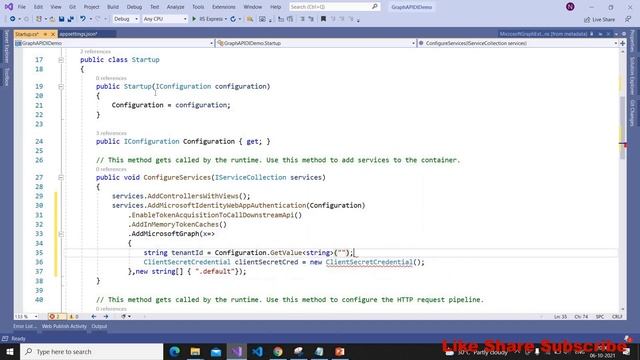Image resolution: width=640 pixels, height=360 pixels.
Task: Click the feedback icon beside Live Share
Action: coord(628,19)
